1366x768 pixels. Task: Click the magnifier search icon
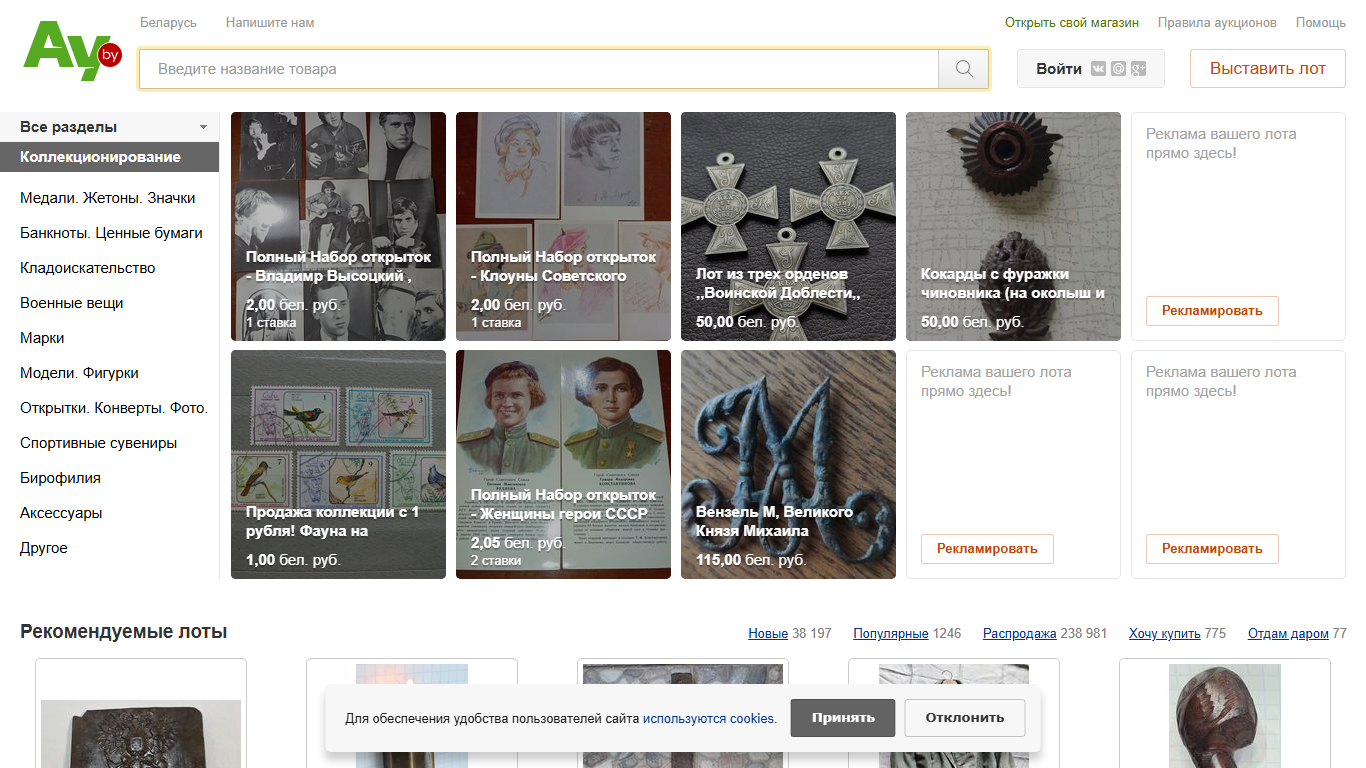coord(964,69)
